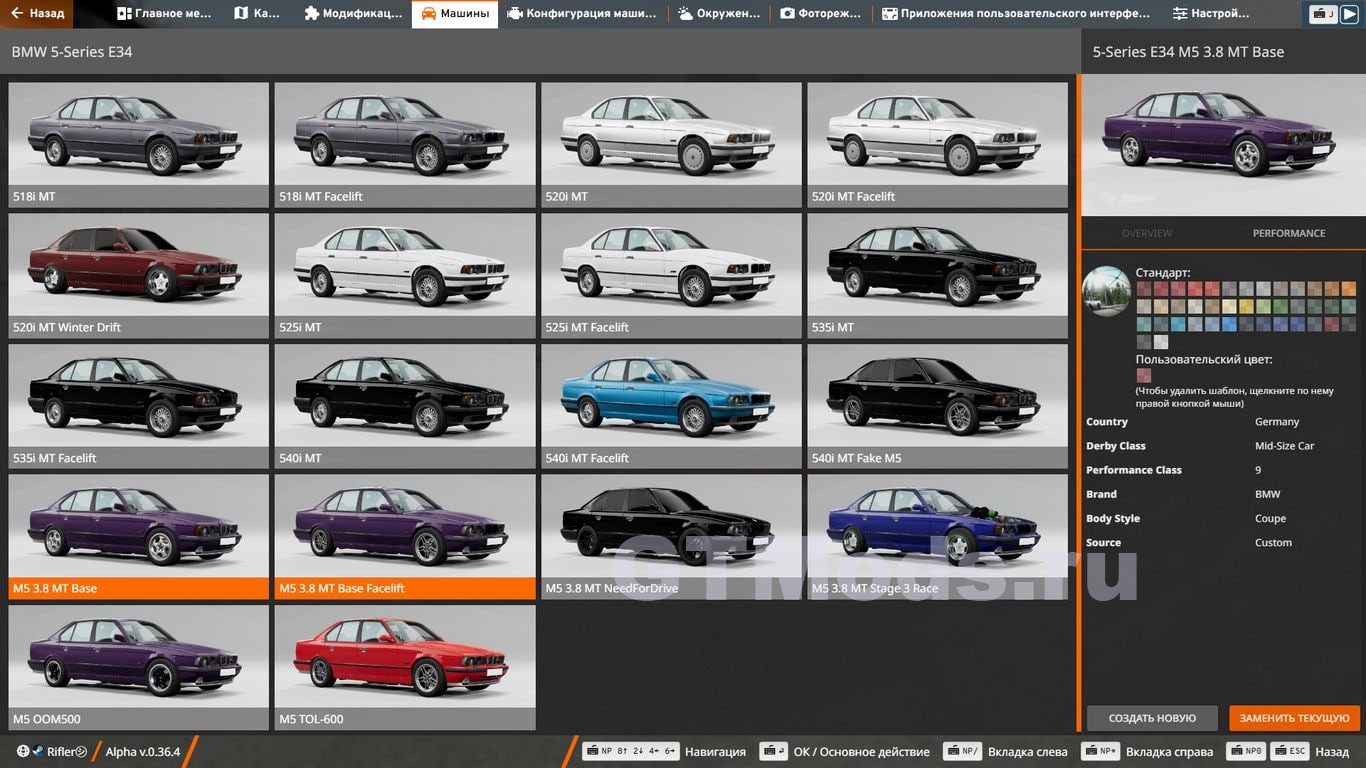The image size is (1366, 768).
Task: Click the OK / Основное действие hint
Action: pyautogui.click(x=845, y=752)
